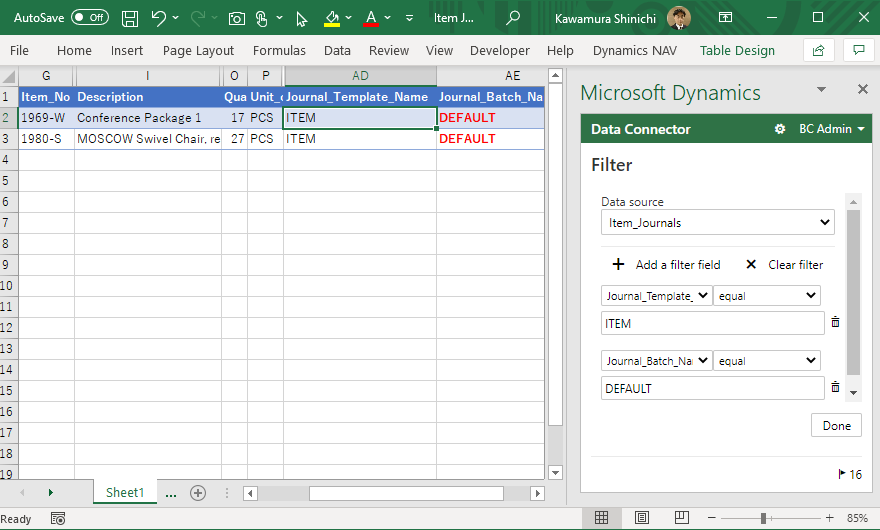Click the DEFAULT filter value field
880x530 pixels.
pyautogui.click(x=712, y=389)
